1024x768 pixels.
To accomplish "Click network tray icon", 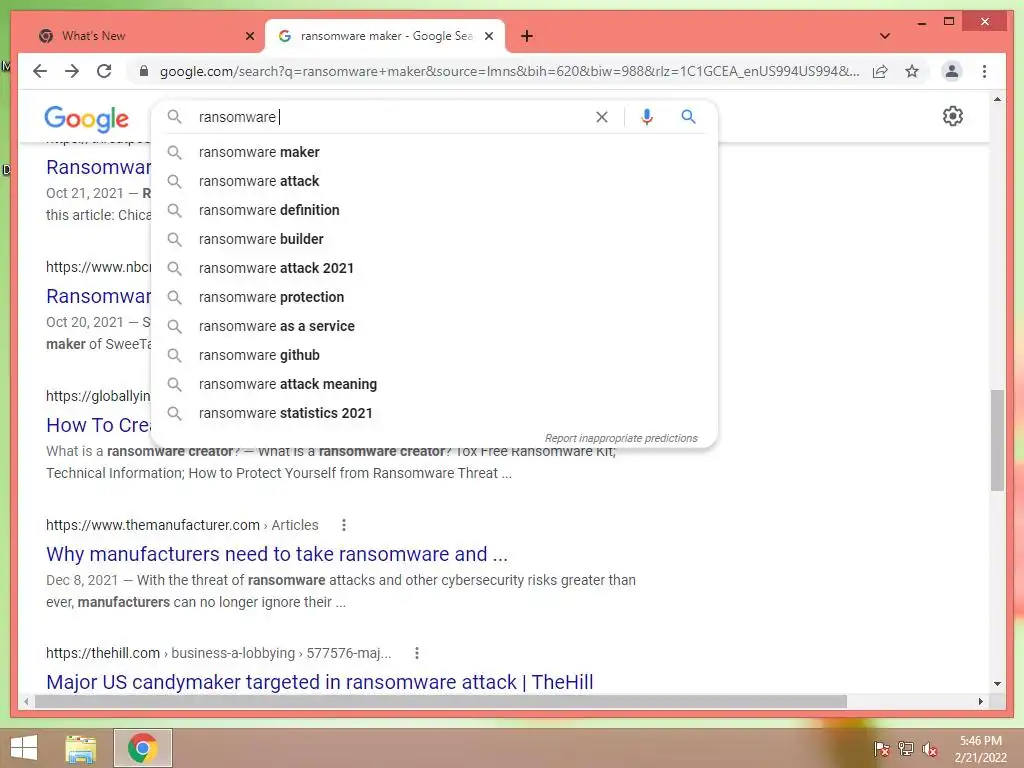I will pos(906,749).
